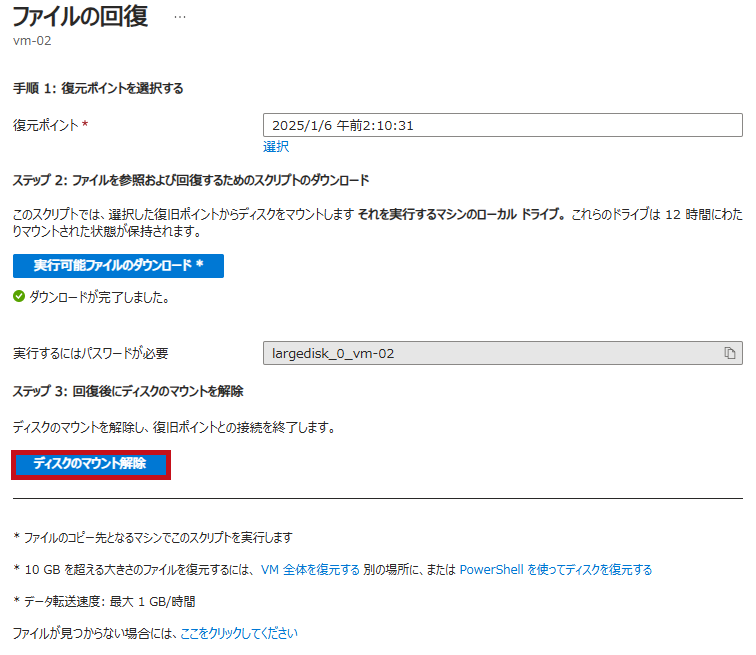Image resolution: width=756 pixels, height=655 pixels.
Task: Copy the password largedisk_0_vm-02 with copy icon
Action: (729, 353)
